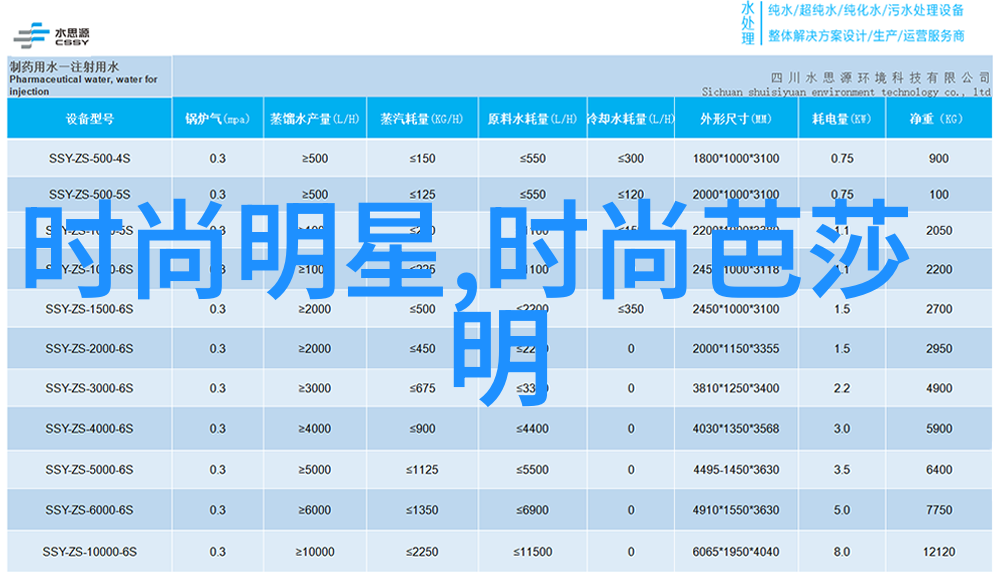Select the 净重(KG) column header
1000x581 pixels.
[x=937, y=119]
